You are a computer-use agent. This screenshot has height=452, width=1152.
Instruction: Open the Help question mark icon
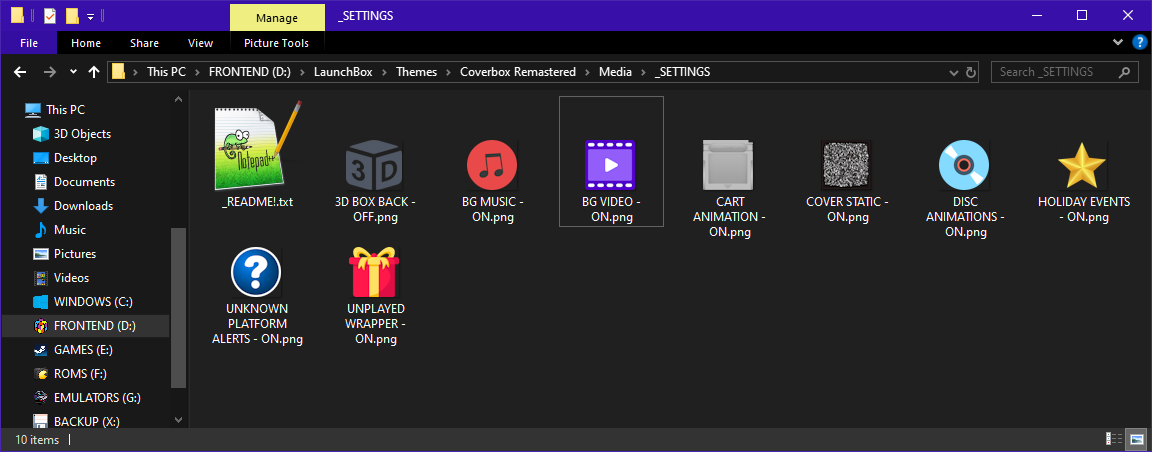[1140, 43]
